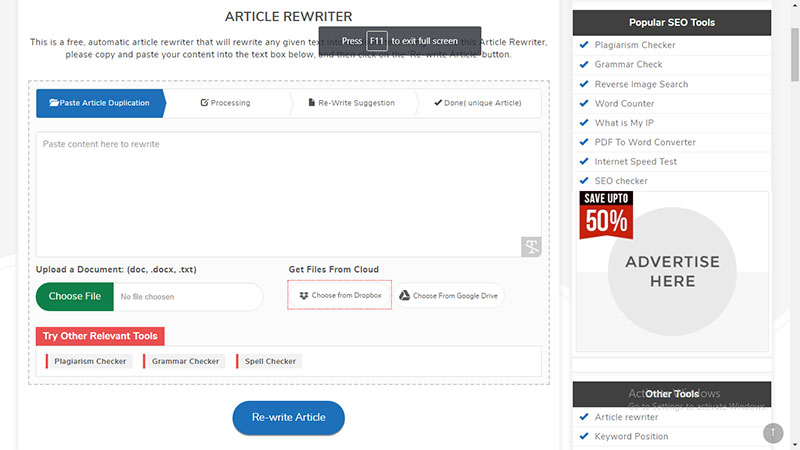Click the checkmark icon beside Word Counter
This screenshot has height=450, width=800.
(584, 103)
